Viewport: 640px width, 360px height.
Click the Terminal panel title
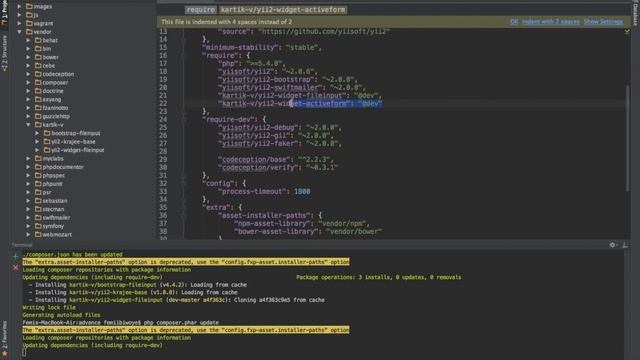[x=22, y=245]
